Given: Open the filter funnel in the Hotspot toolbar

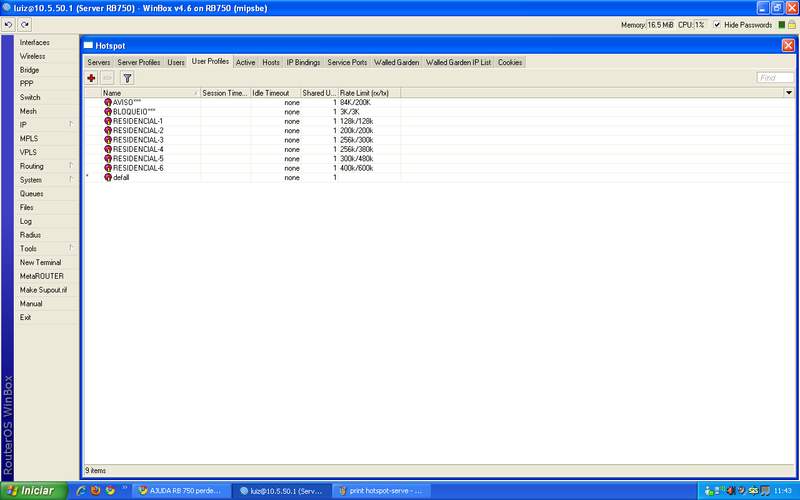Looking at the screenshot, I should tap(127, 78).
